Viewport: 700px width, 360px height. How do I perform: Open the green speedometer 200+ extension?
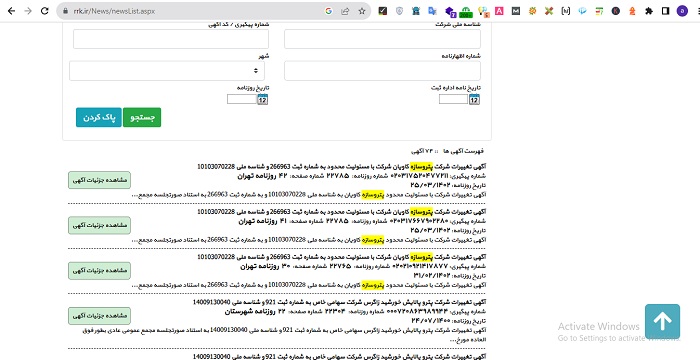[466, 12]
